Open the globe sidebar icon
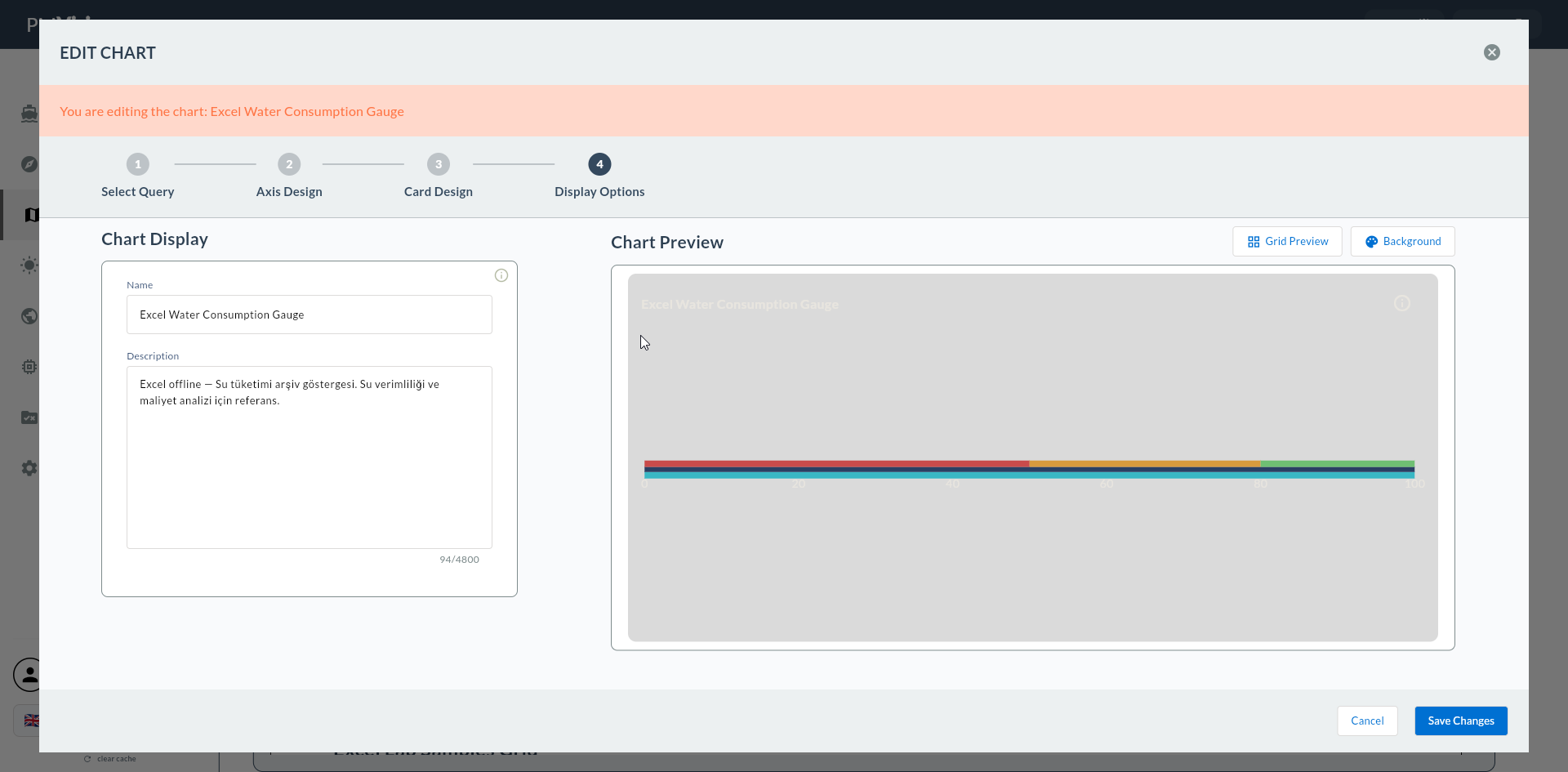The image size is (1568, 772). pos(29,316)
